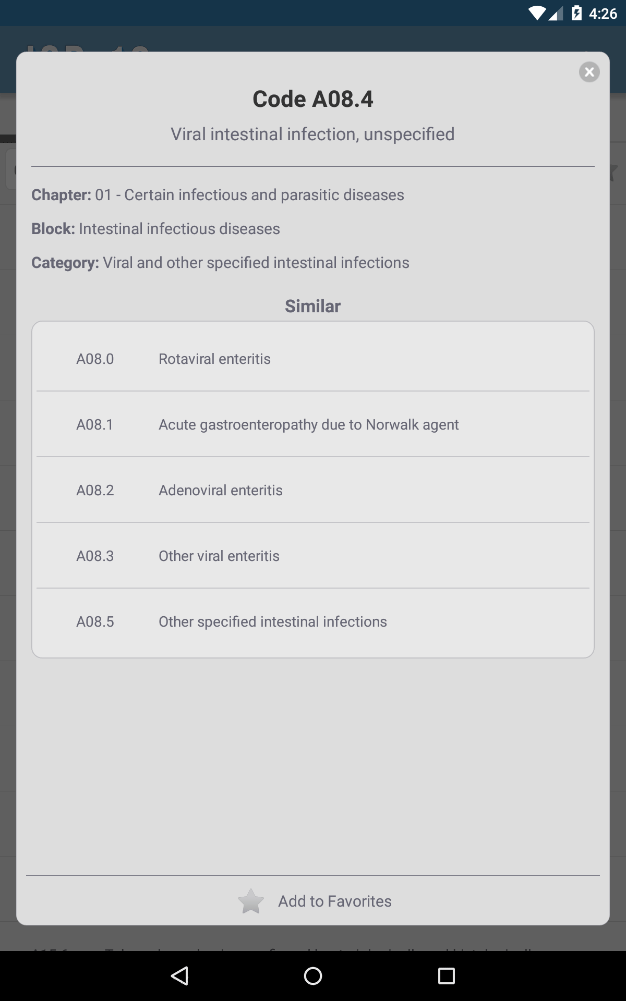Click the Category Viral and other line

[x=220, y=263]
